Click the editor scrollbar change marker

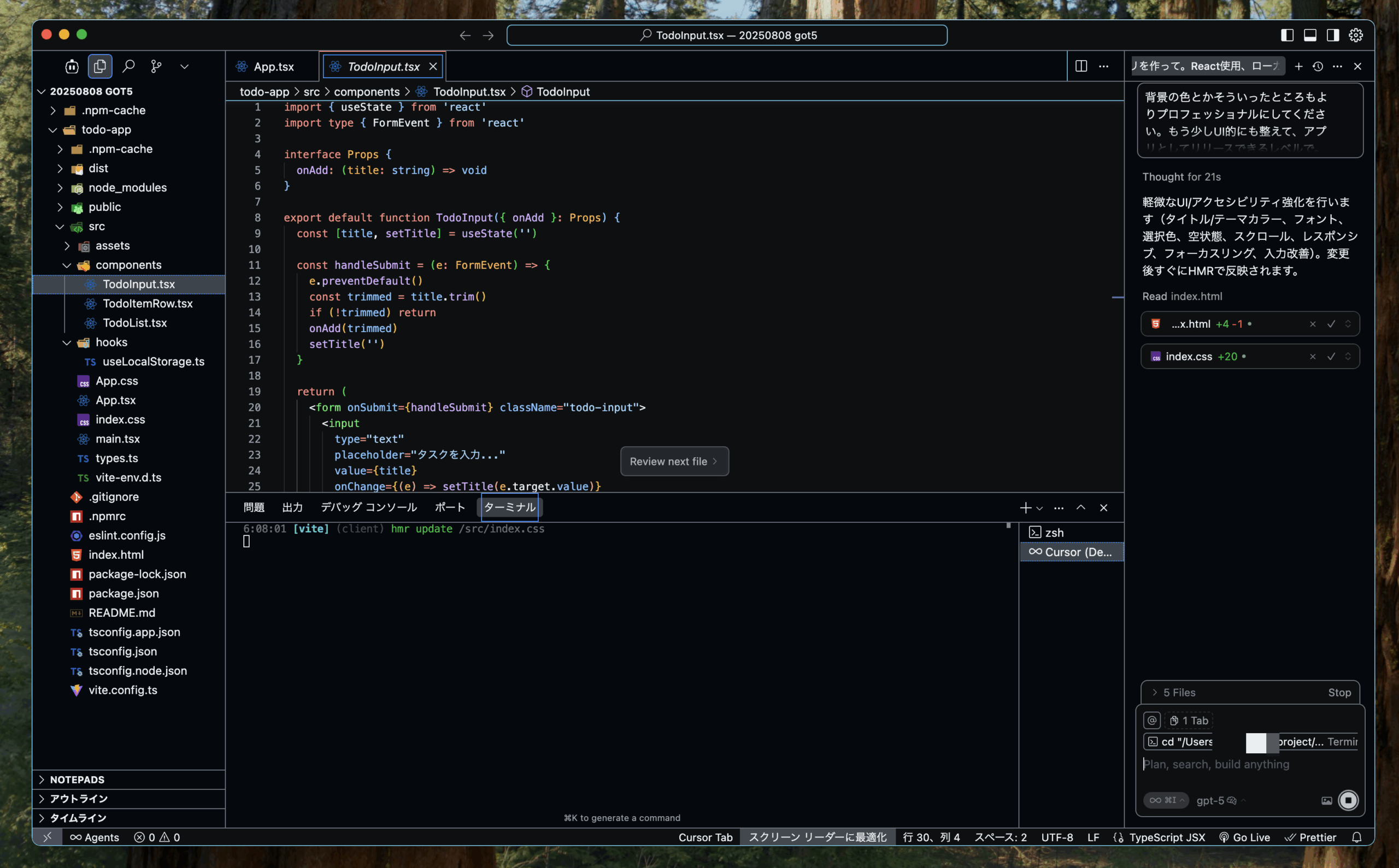(1117, 297)
